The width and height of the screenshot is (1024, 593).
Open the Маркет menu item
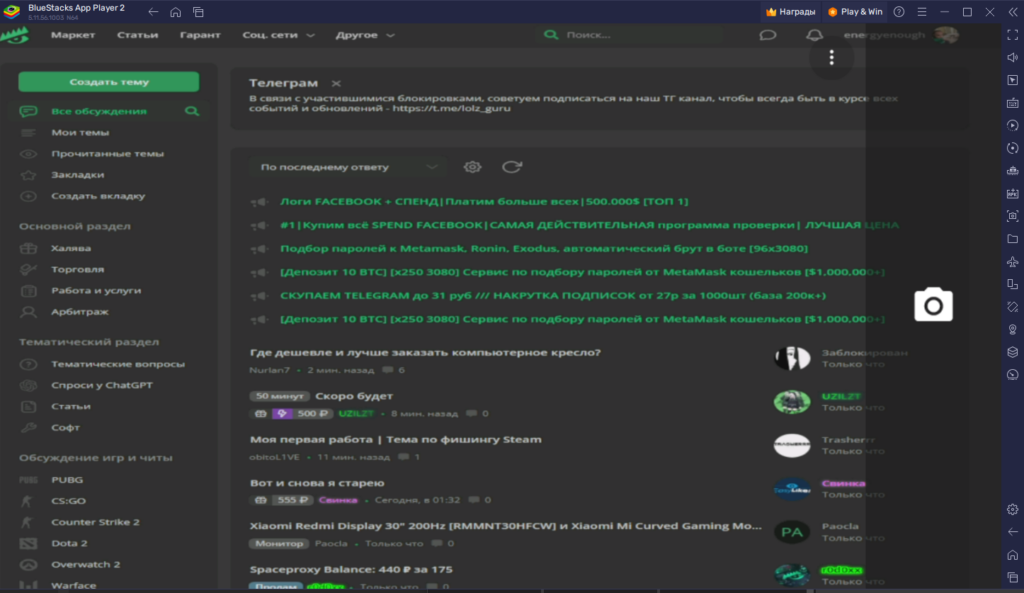pyautogui.click(x=73, y=35)
